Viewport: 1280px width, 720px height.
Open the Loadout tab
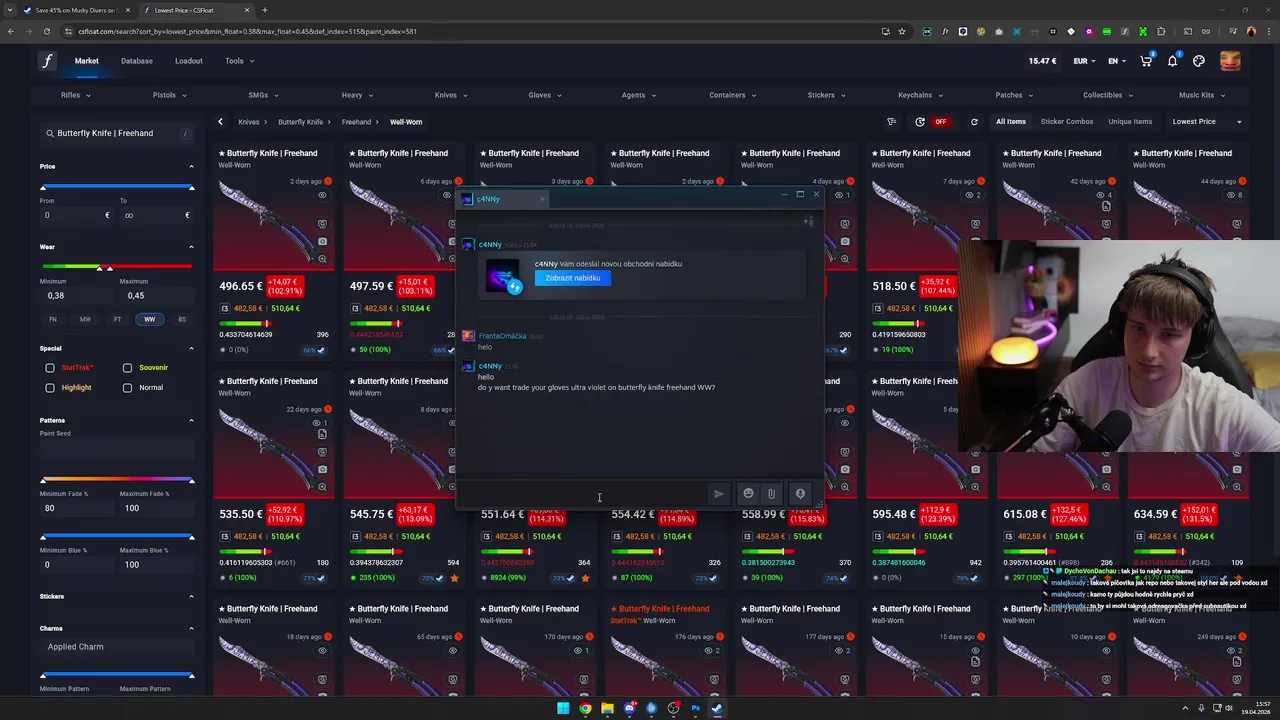pos(189,61)
